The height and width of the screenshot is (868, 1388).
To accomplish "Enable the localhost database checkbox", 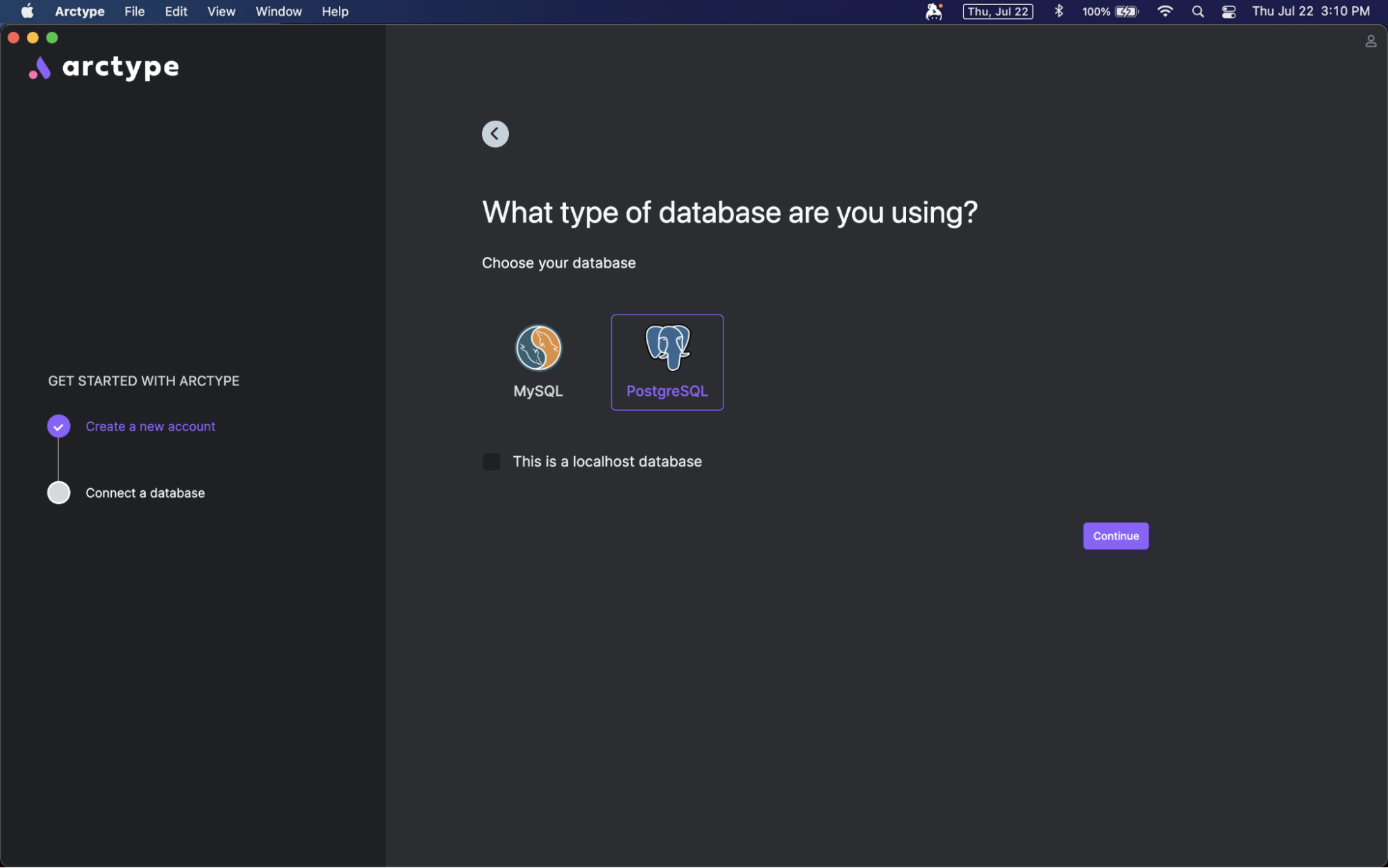I will (x=492, y=462).
